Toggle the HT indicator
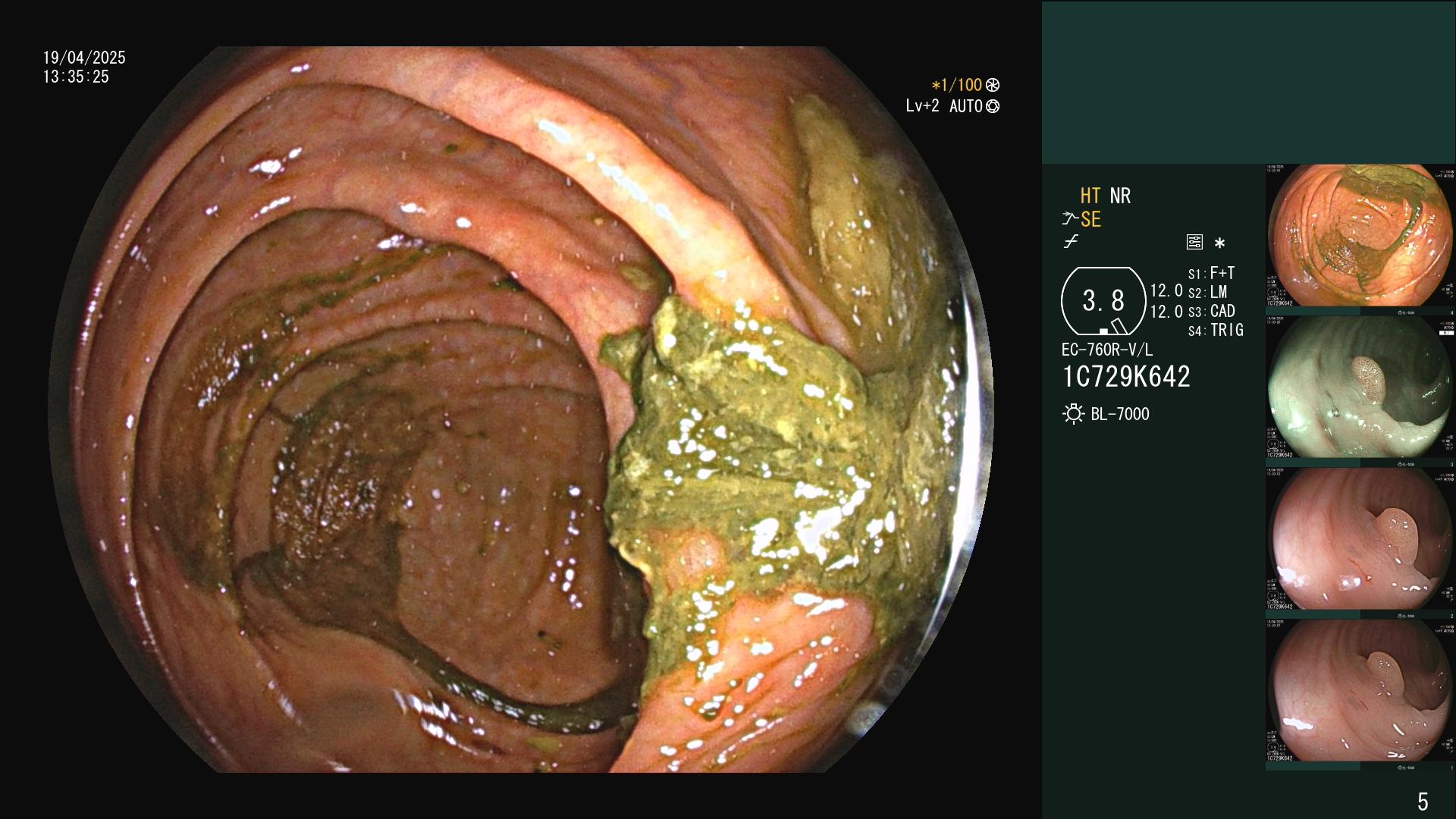The height and width of the screenshot is (819, 1456). click(1090, 196)
